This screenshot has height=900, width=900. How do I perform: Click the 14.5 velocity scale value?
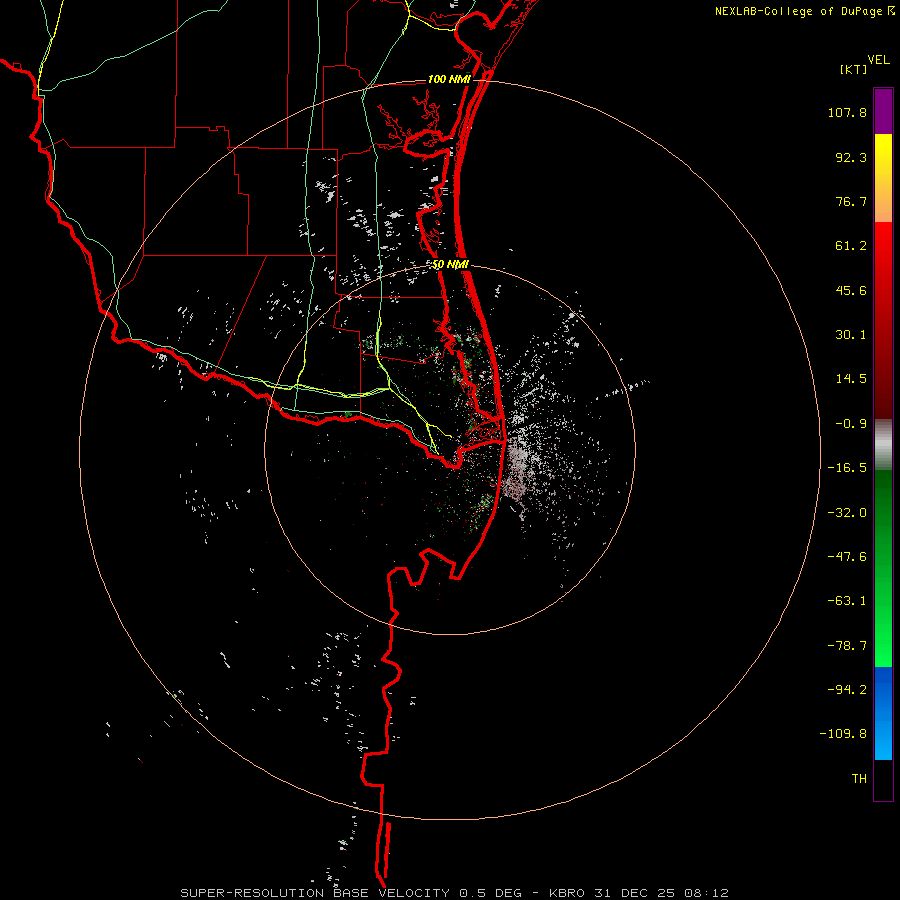[851, 379]
